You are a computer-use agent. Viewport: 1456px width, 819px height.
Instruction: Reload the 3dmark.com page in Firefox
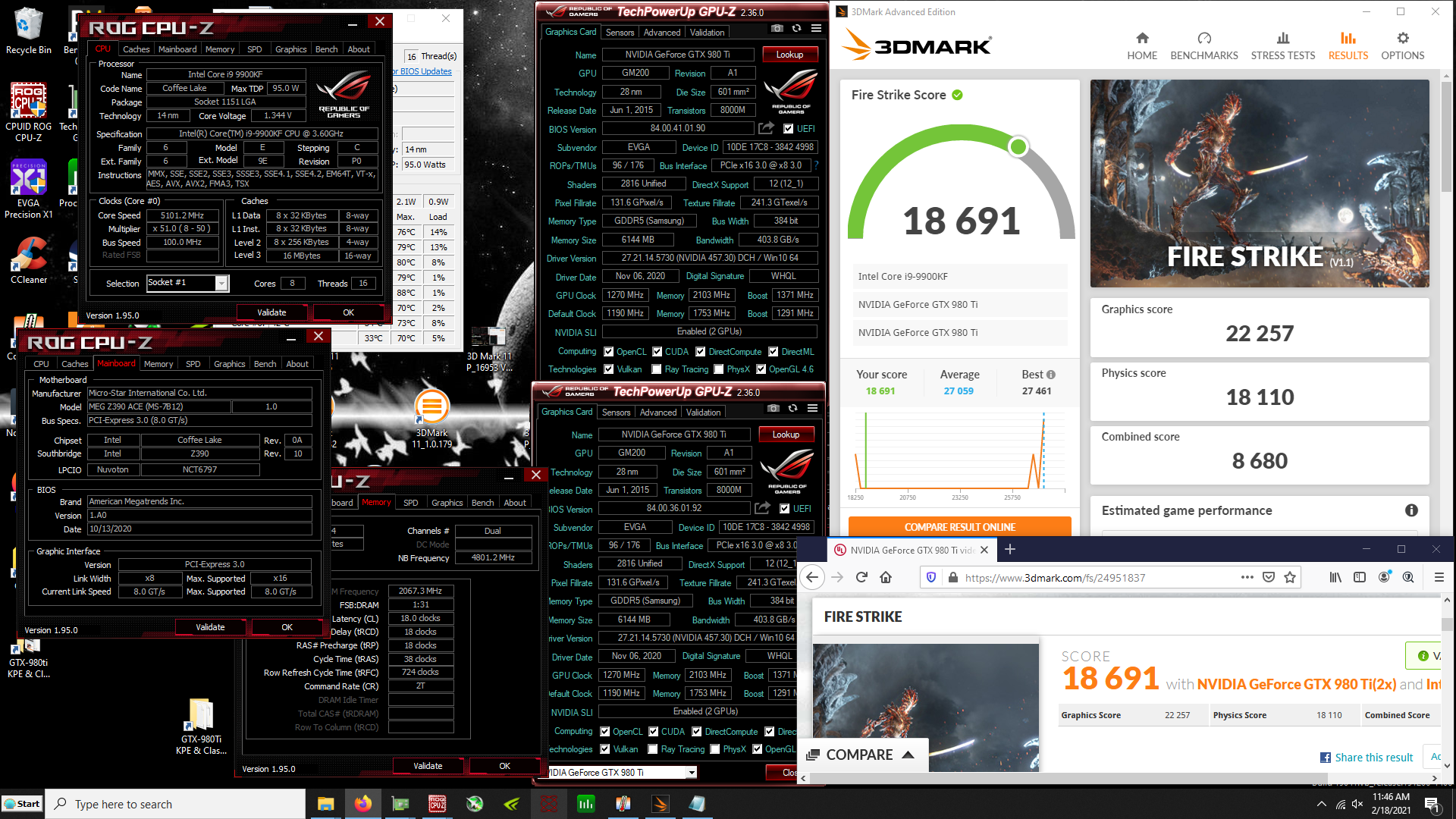pos(861,577)
